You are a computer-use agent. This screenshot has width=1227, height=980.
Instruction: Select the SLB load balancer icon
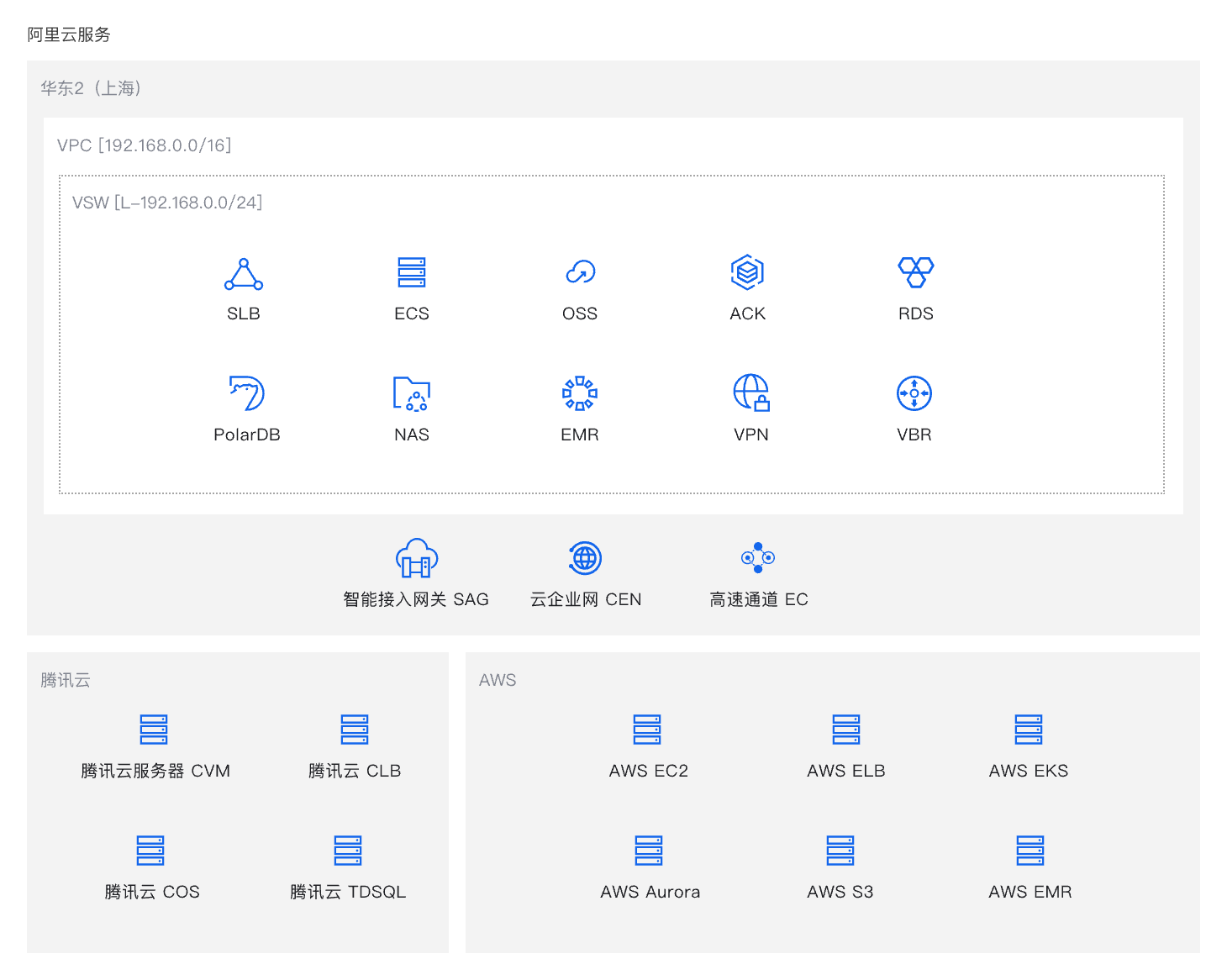[244, 274]
